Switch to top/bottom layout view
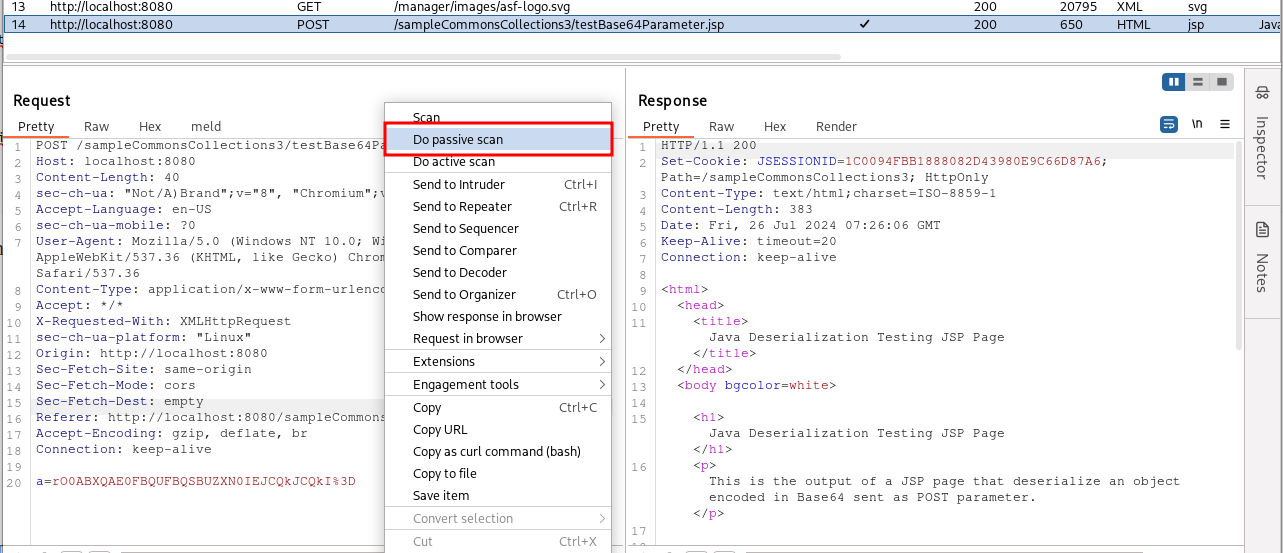Viewport: 1283px width, 553px height. tap(1196, 82)
